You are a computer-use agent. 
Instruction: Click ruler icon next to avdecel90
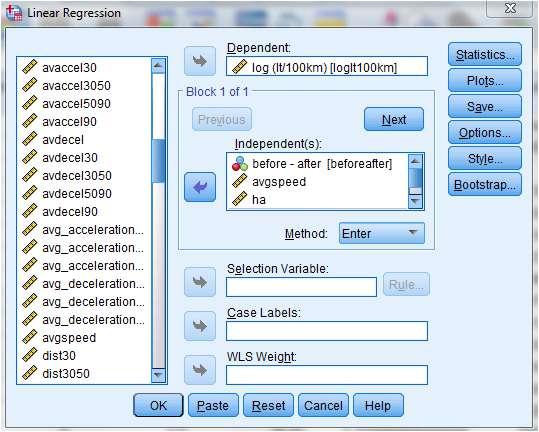click(x=30, y=211)
